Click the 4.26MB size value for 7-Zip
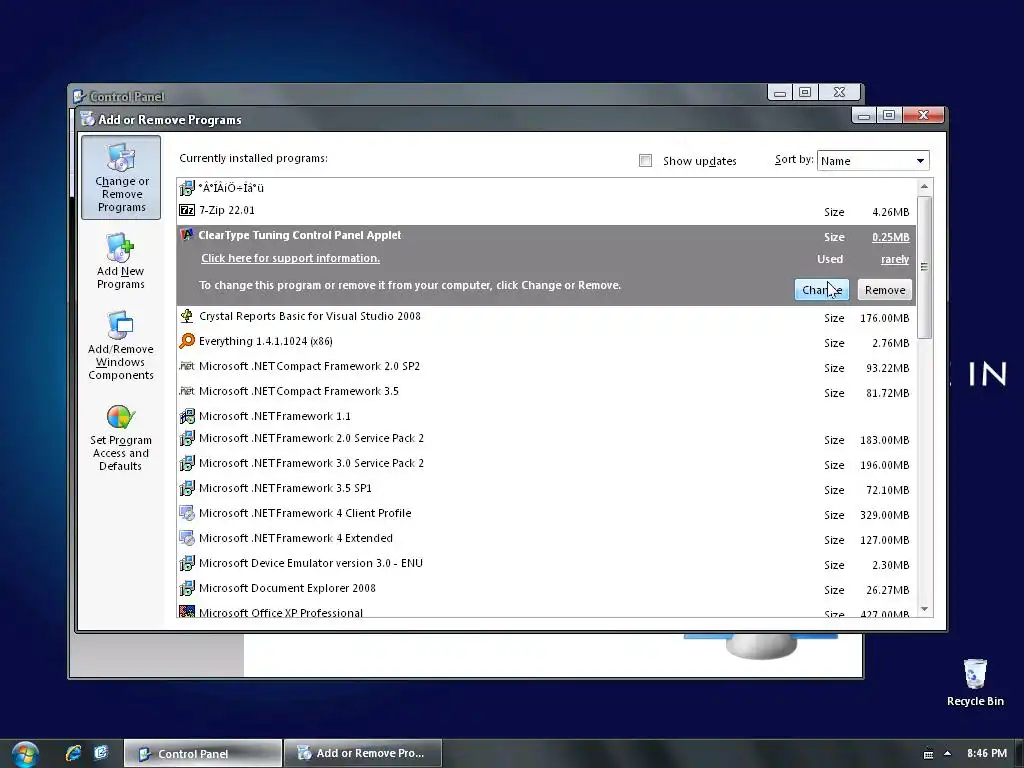Image resolution: width=1024 pixels, height=768 pixels. coord(890,212)
